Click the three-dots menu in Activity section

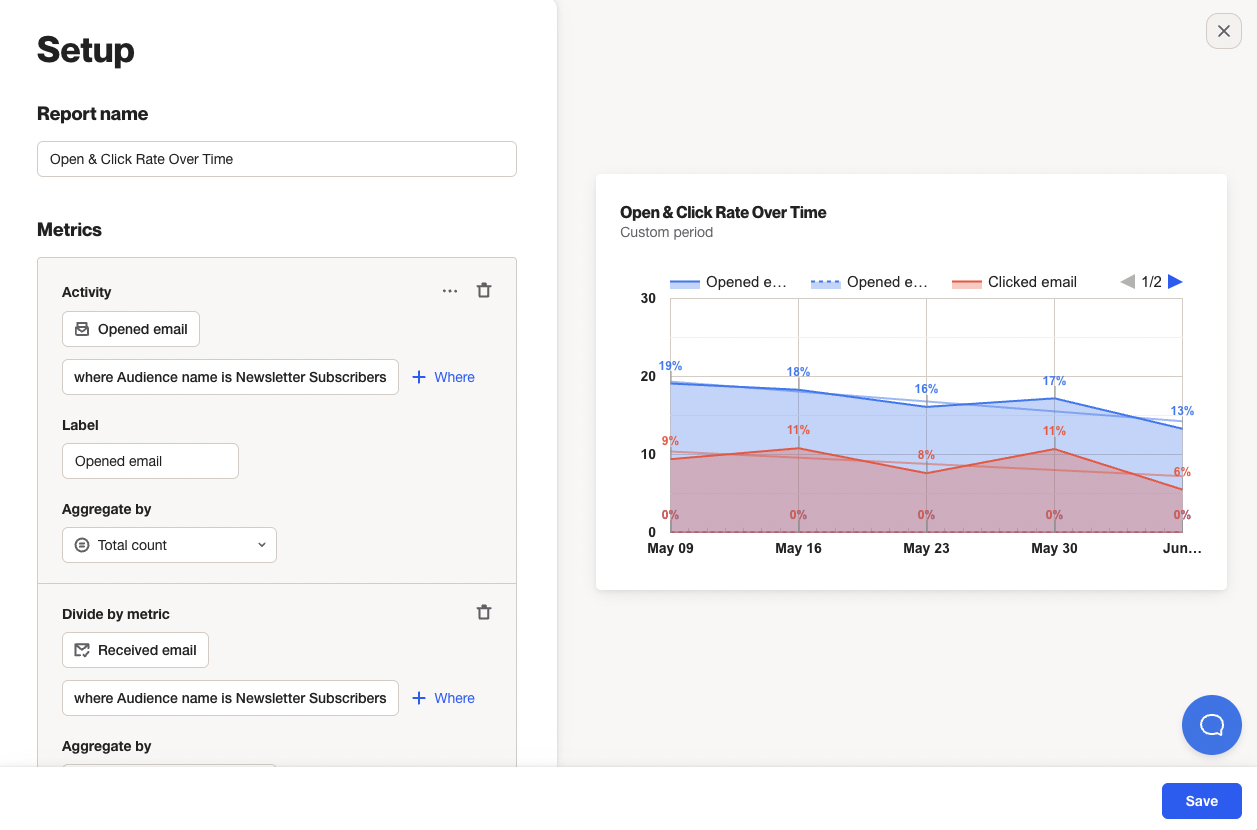[450, 291]
